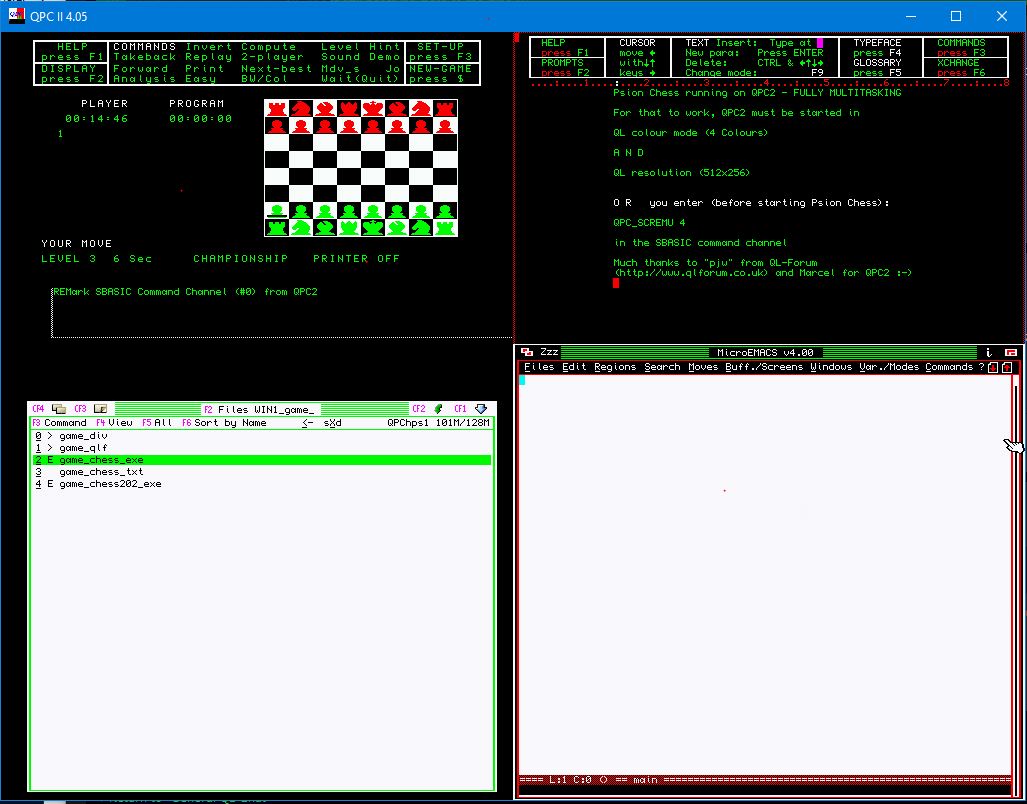Select the red rook in the right corner

coord(445,109)
